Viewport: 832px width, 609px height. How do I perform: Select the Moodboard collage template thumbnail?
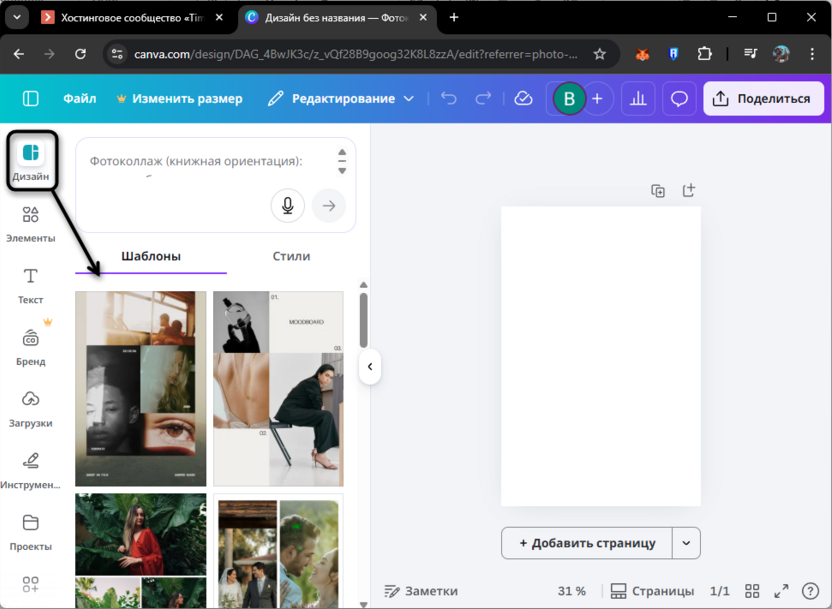click(278, 389)
